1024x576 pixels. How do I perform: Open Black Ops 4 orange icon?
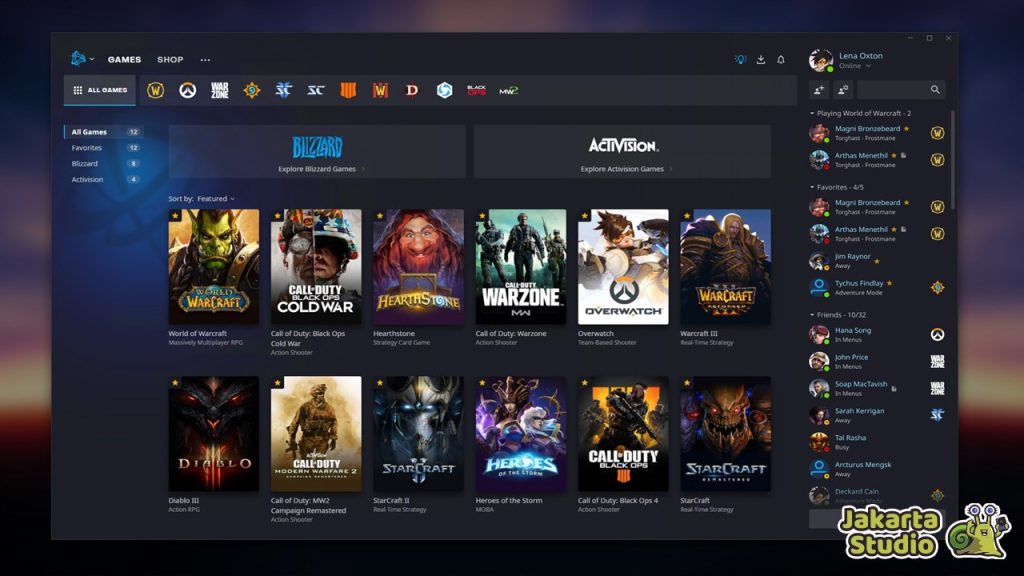point(348,90)
